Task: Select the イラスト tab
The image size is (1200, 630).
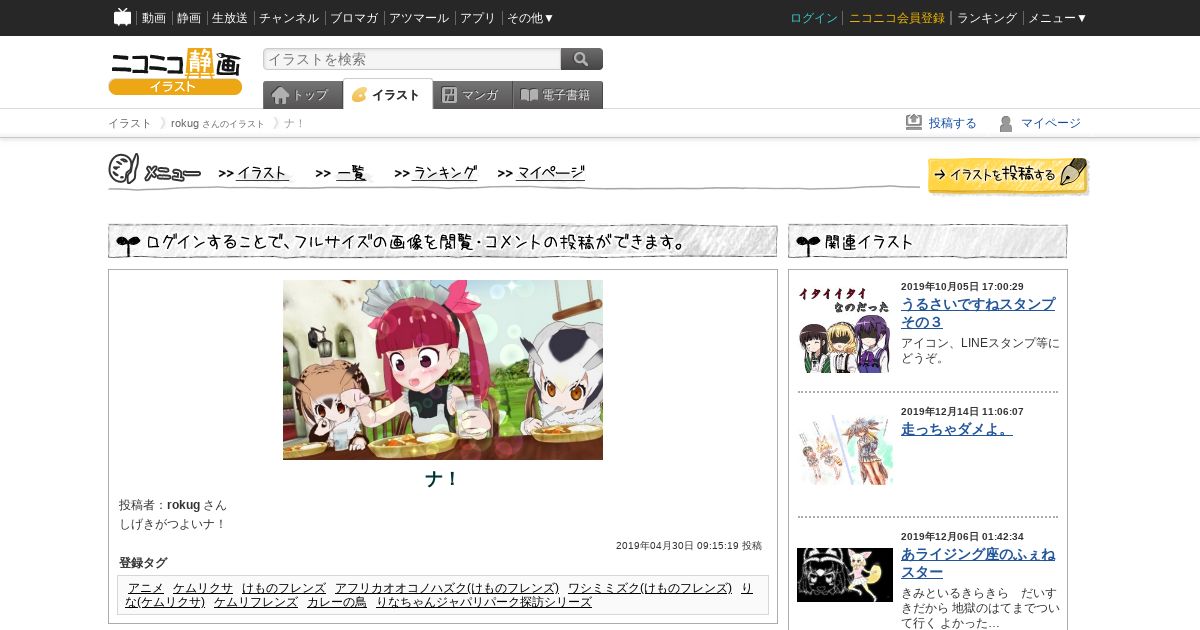Action: point(388,94)
